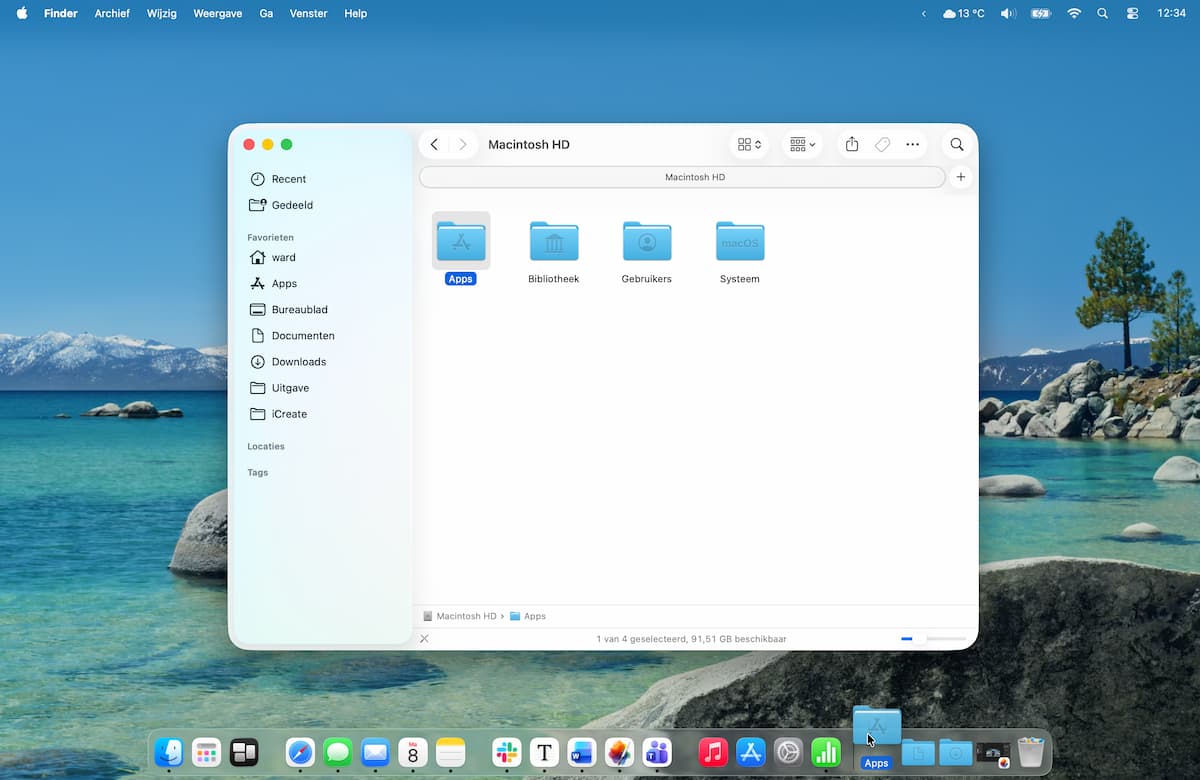Expand the group-by options dropdown
Image resolution: width=1200 pixels, height=780 pixels.
point(802,145)
